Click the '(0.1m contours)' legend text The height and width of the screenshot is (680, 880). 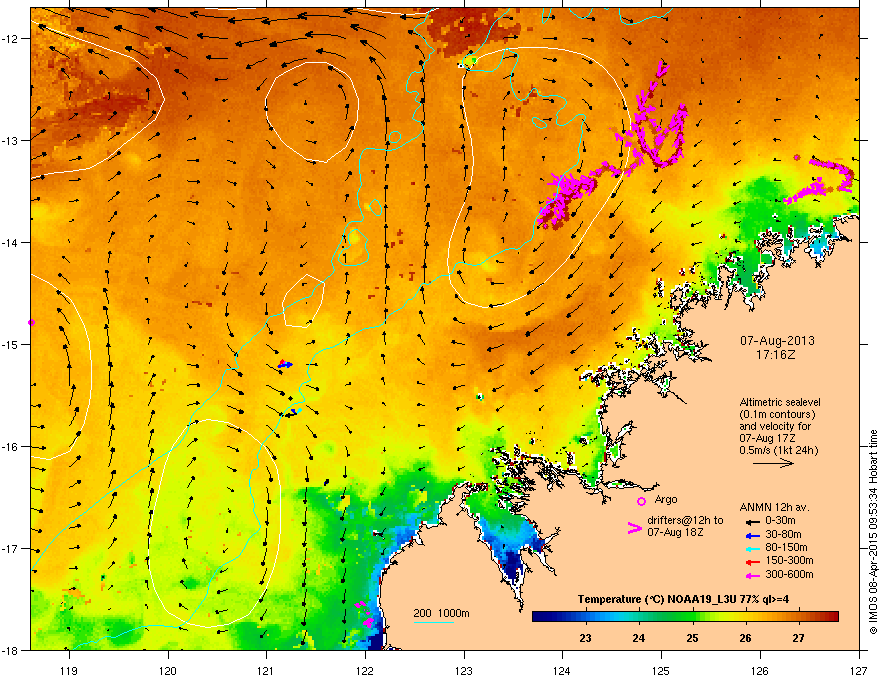click(x=777, y=415)
